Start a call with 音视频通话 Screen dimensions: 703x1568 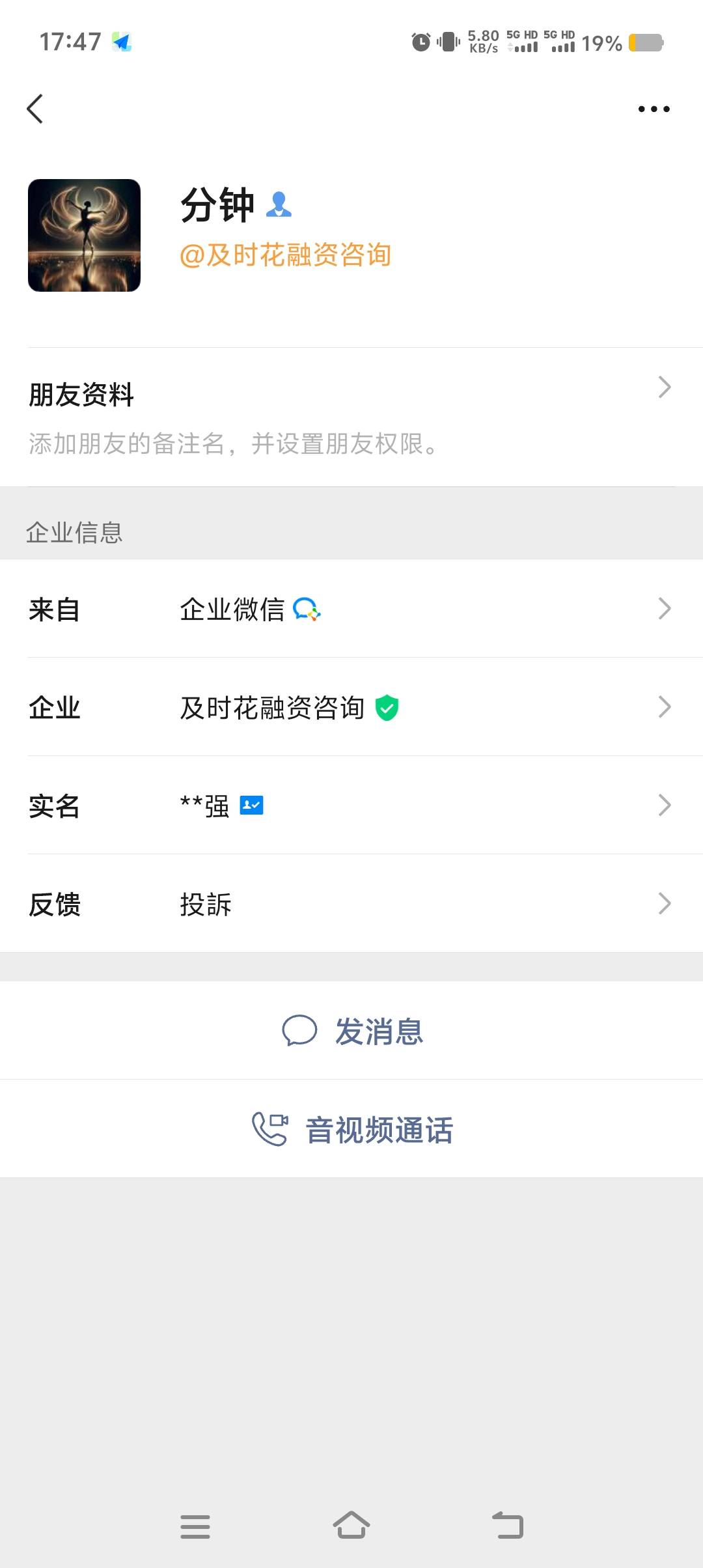pos(379,1130)
